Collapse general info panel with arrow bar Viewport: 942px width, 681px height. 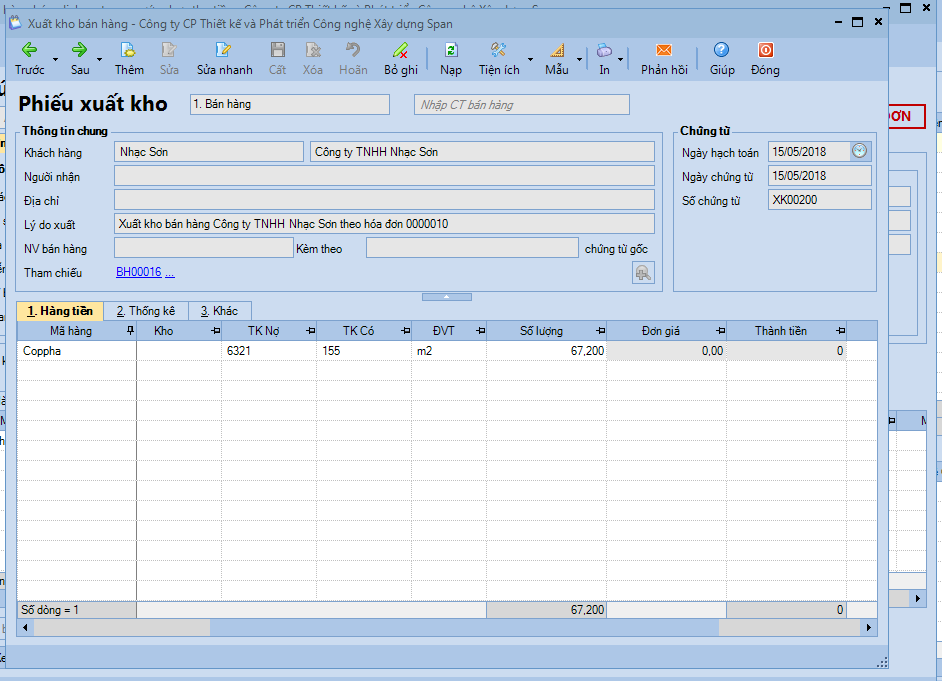tap(447, 297)
